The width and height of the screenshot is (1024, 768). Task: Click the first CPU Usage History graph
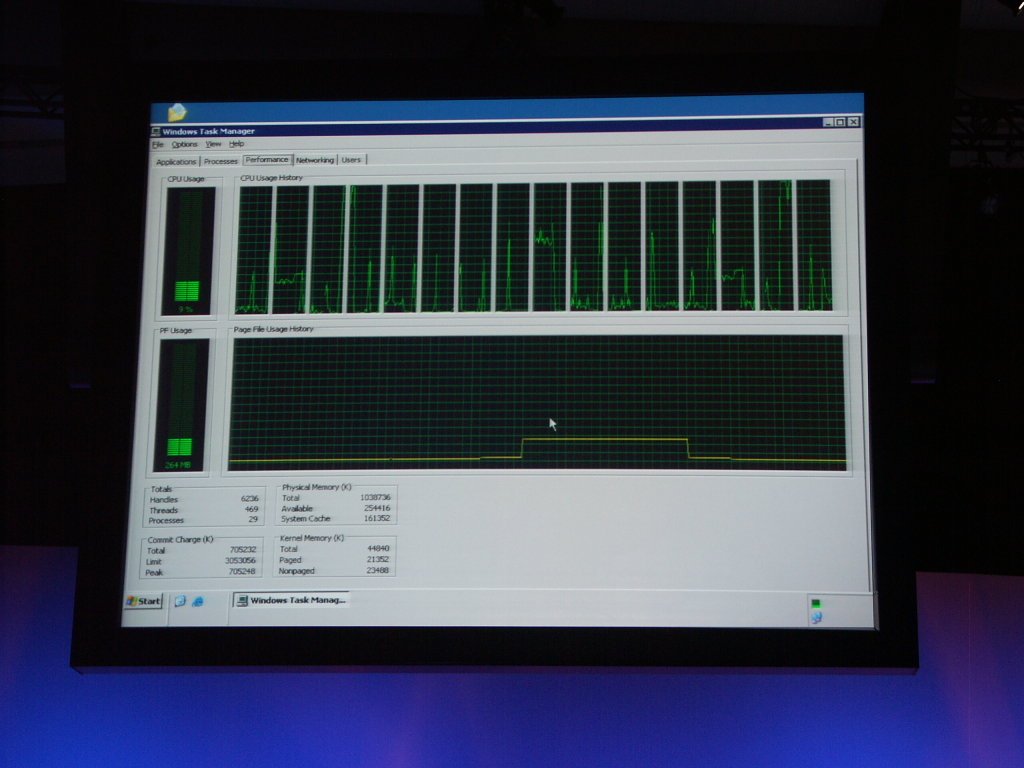[x=253, y=249]
